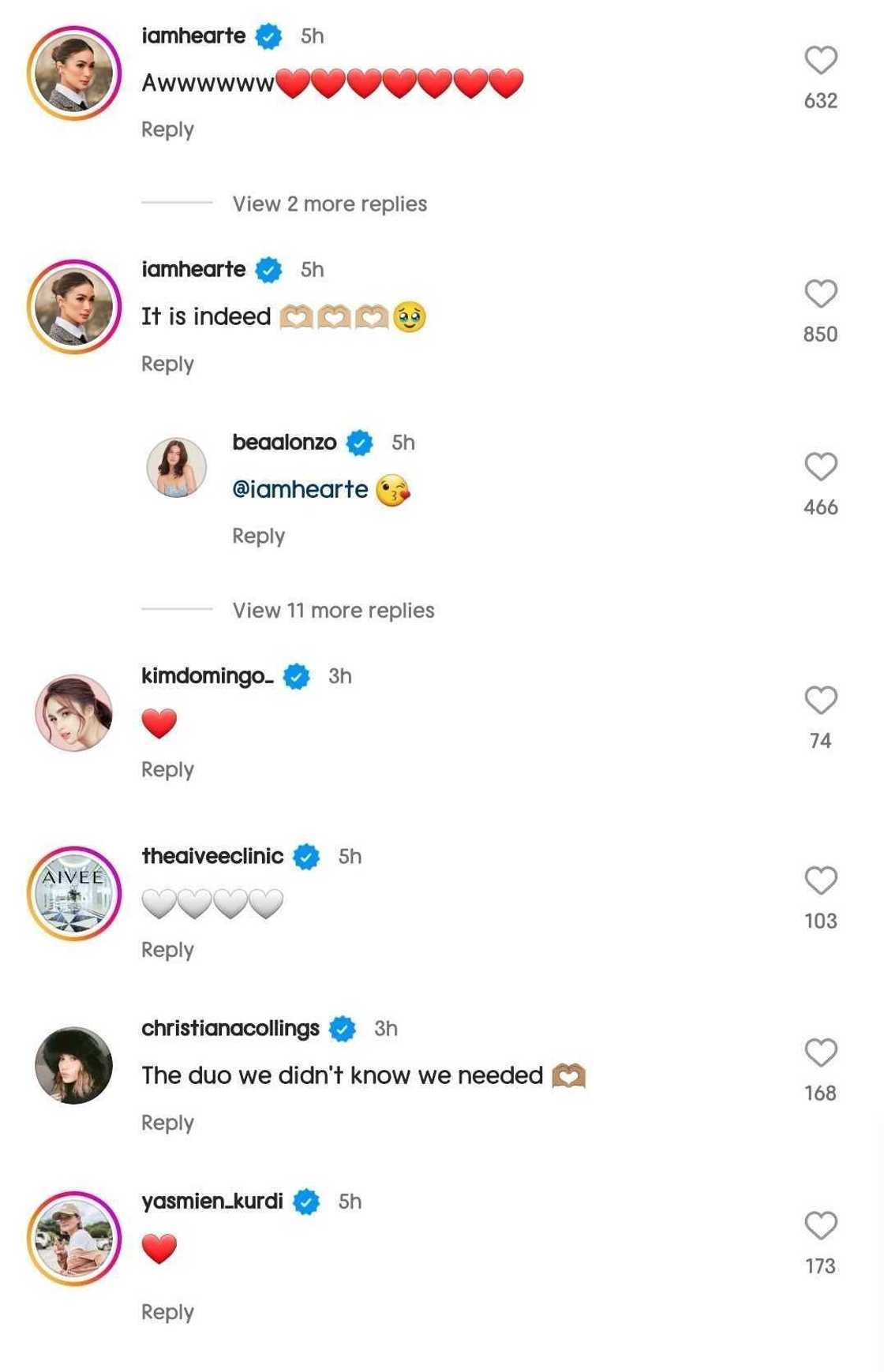
Task: Tap yasmien_kurdi's story ring avatar
Action: tap(74, 1238)
